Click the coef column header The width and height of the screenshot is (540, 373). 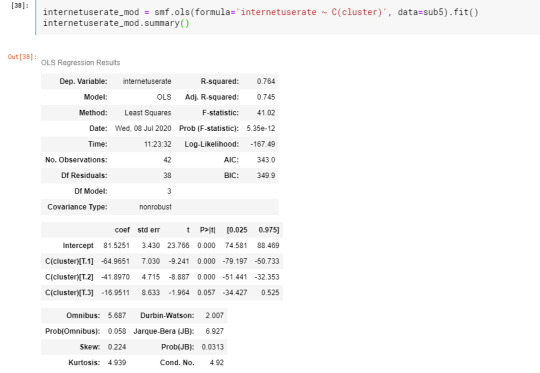122,230
